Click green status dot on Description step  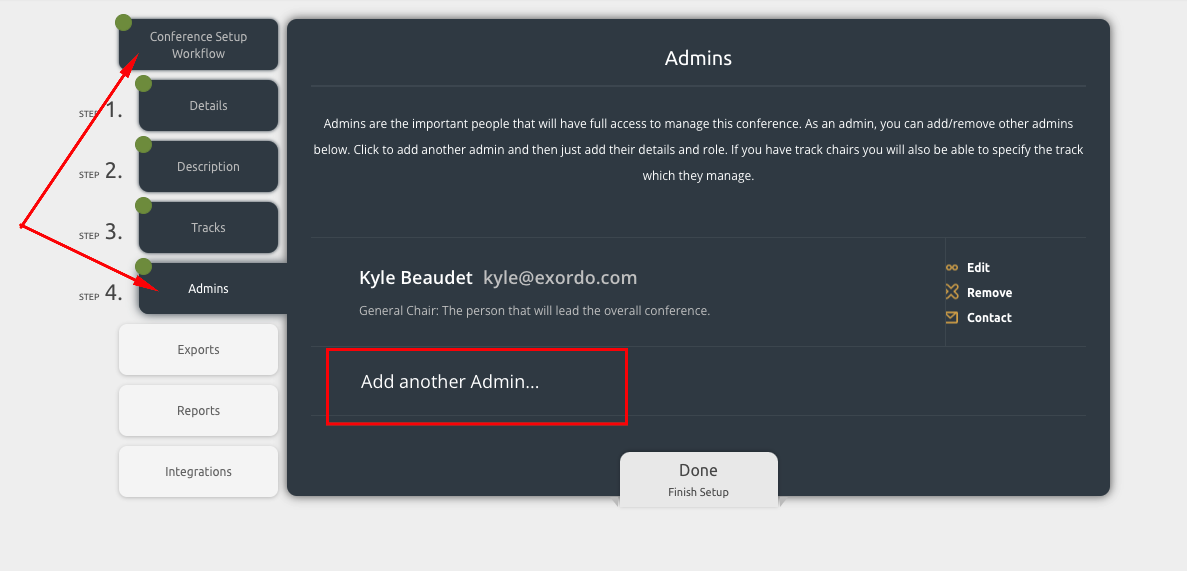pos(143,145)
